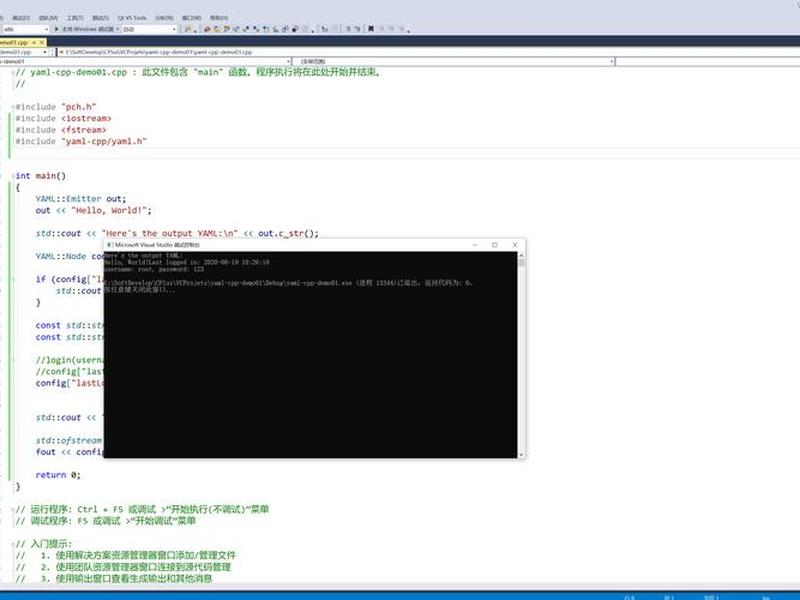Minimize the Visual Studio debug console window
Viewport: 800px width, 600px height.
coord(475,245)
